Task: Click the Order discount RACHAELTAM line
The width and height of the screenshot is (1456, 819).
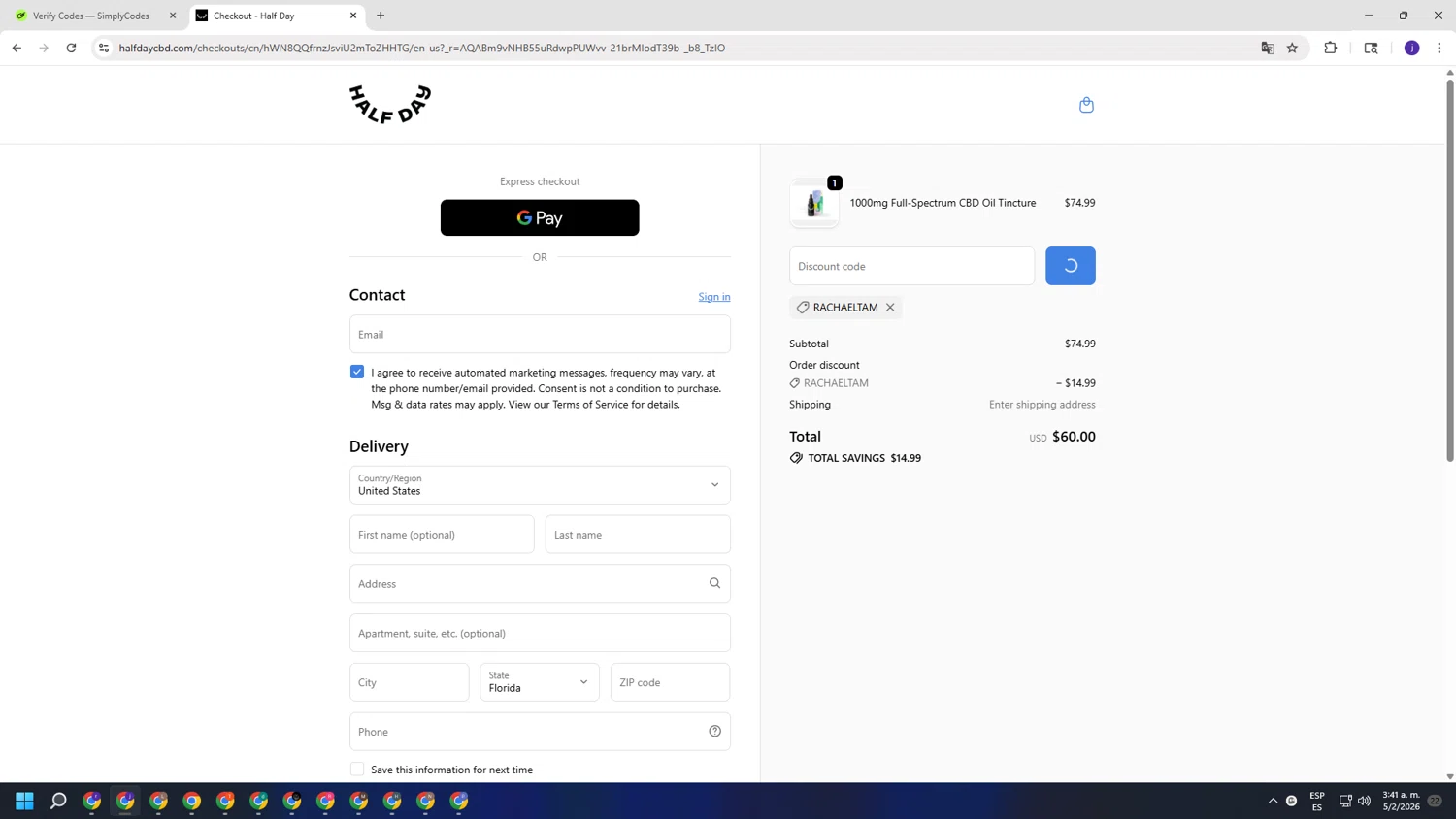Action: (x=942, y=383)
